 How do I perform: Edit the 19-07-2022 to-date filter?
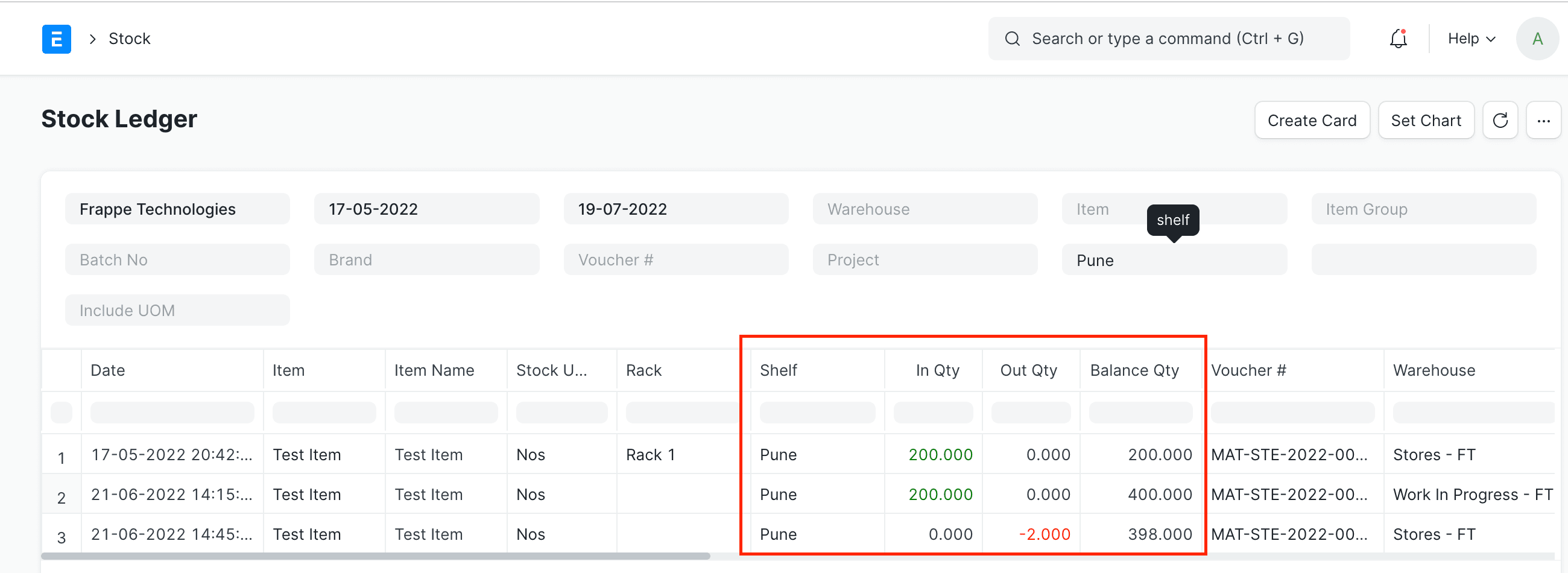coord(675,209)
